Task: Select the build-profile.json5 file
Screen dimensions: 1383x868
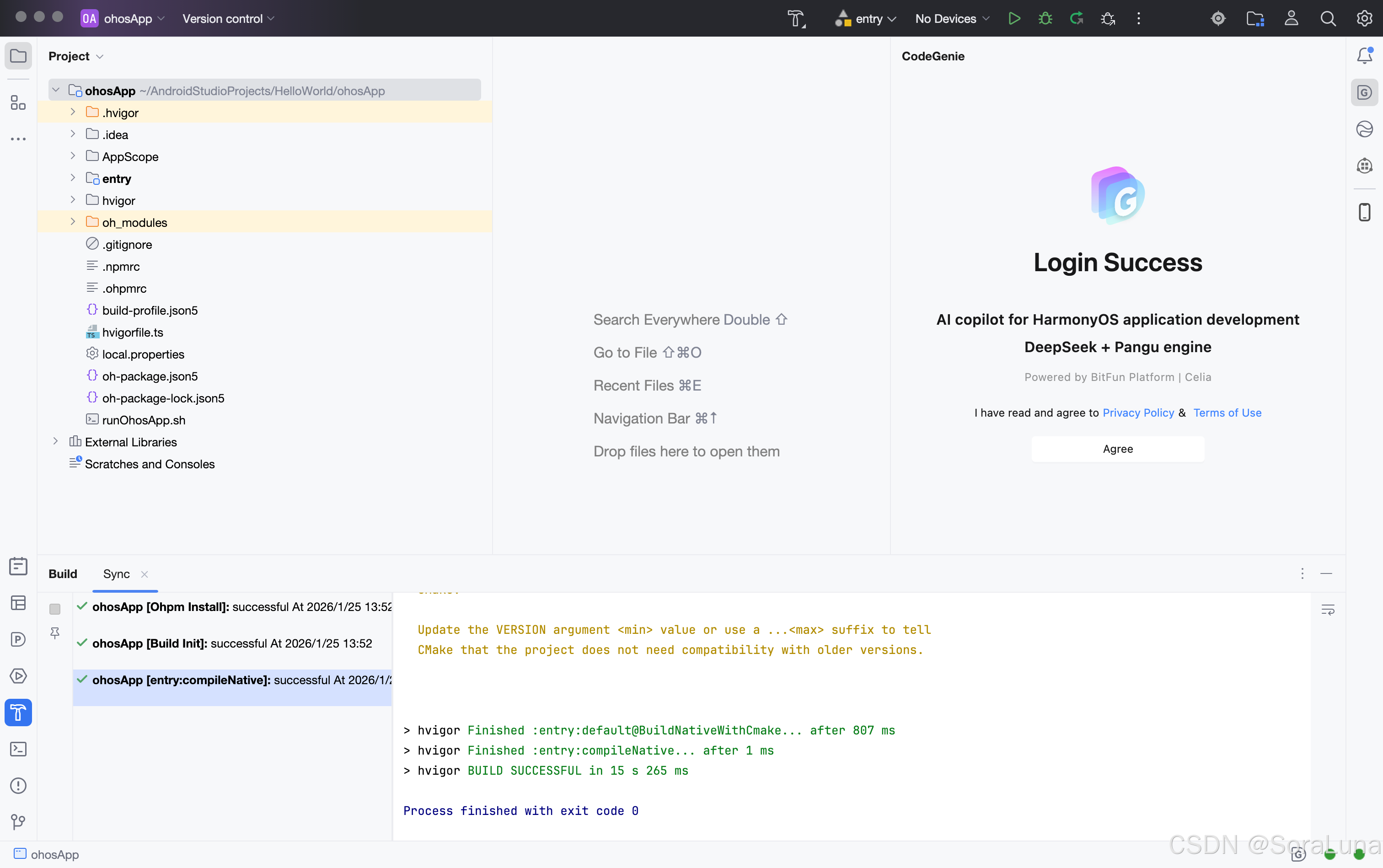Action: pyautogui.click(x=149, y=310)
